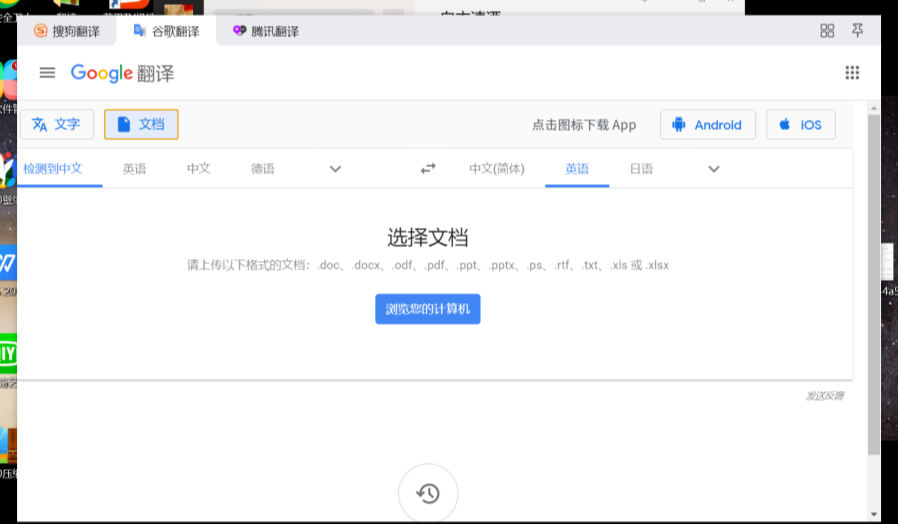Image resolution: width=898 pixels, height=524 pixels.
Task: Choose 英语 as source language
Action: (x=134, y=168)
